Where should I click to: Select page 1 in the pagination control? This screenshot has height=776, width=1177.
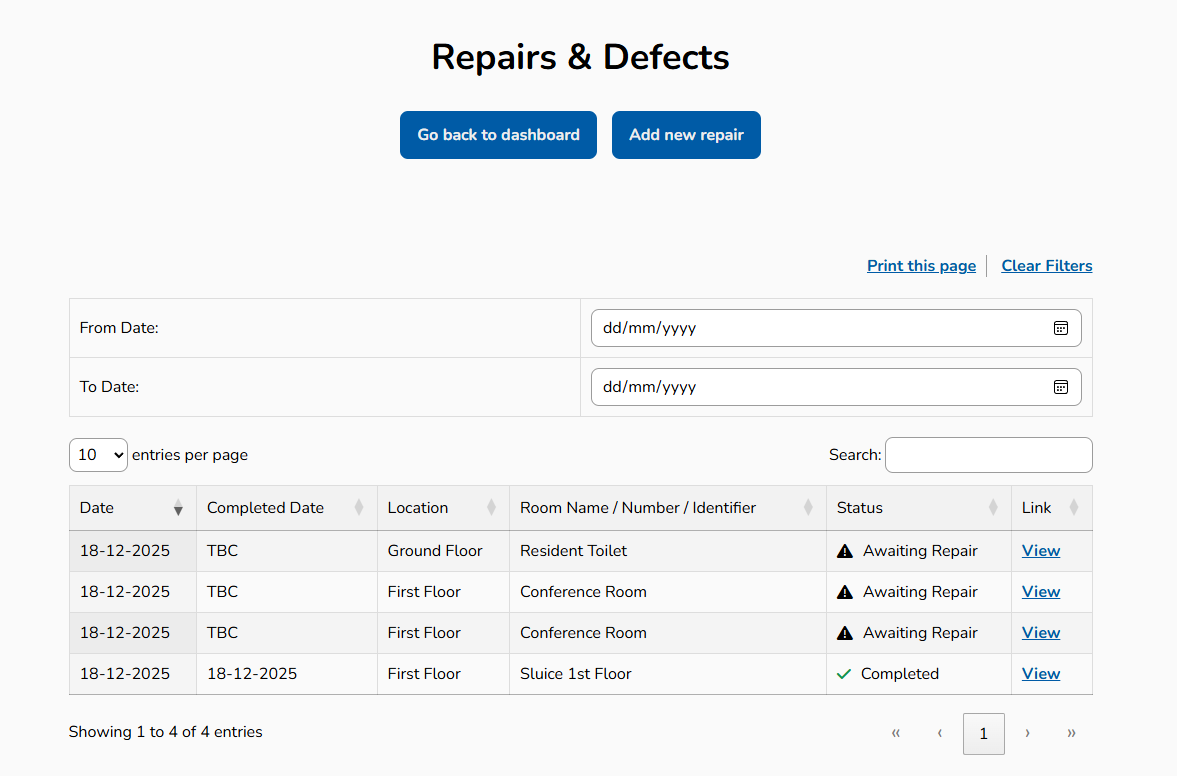(x=983, y=733)
